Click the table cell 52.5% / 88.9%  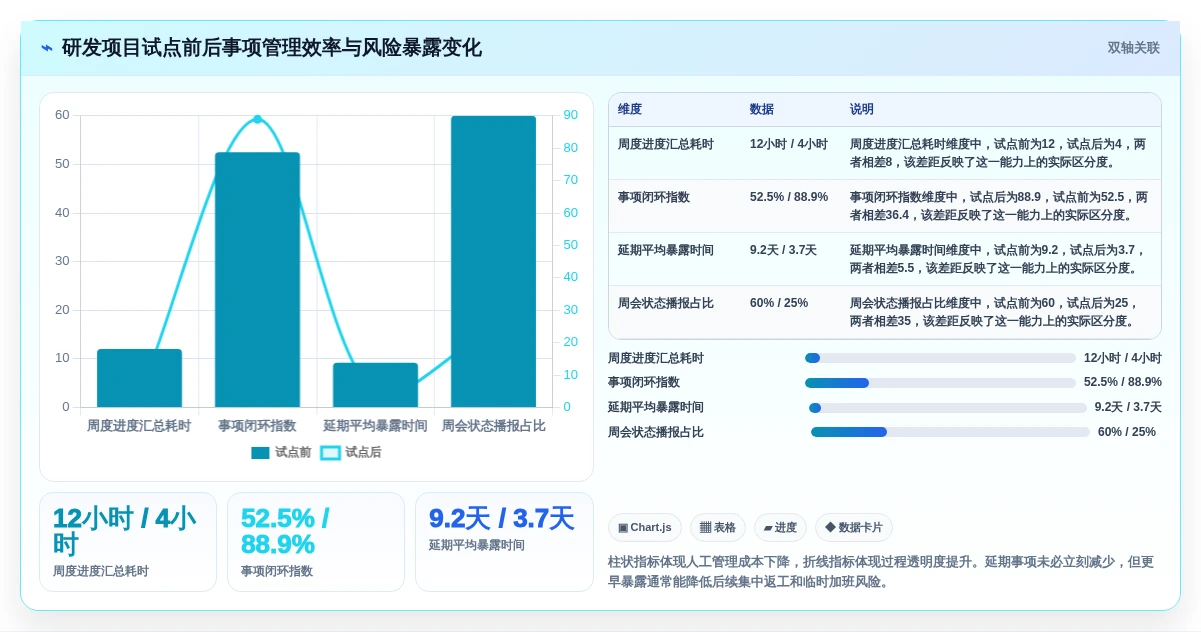[789, 197]
